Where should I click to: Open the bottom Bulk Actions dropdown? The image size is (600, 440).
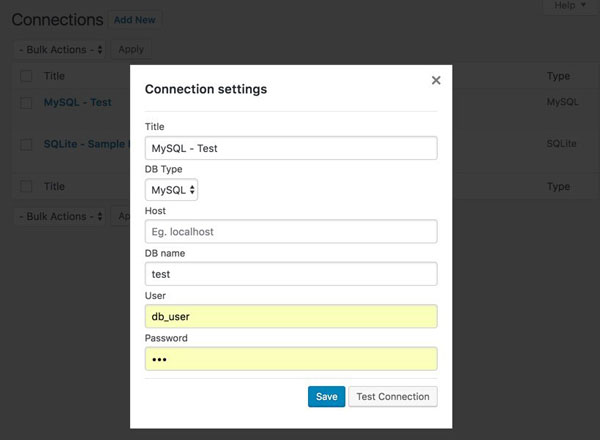coord(60,217)
